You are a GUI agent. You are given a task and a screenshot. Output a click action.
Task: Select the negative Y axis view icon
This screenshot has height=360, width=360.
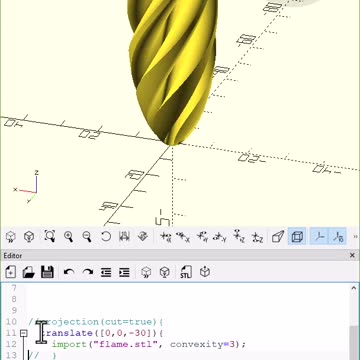pyautogui.click(x=220, y=237)
